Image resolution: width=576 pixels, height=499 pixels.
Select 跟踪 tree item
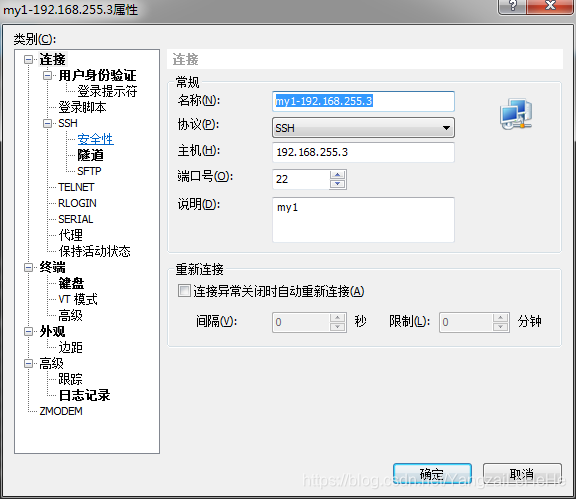tap(71, 379)
